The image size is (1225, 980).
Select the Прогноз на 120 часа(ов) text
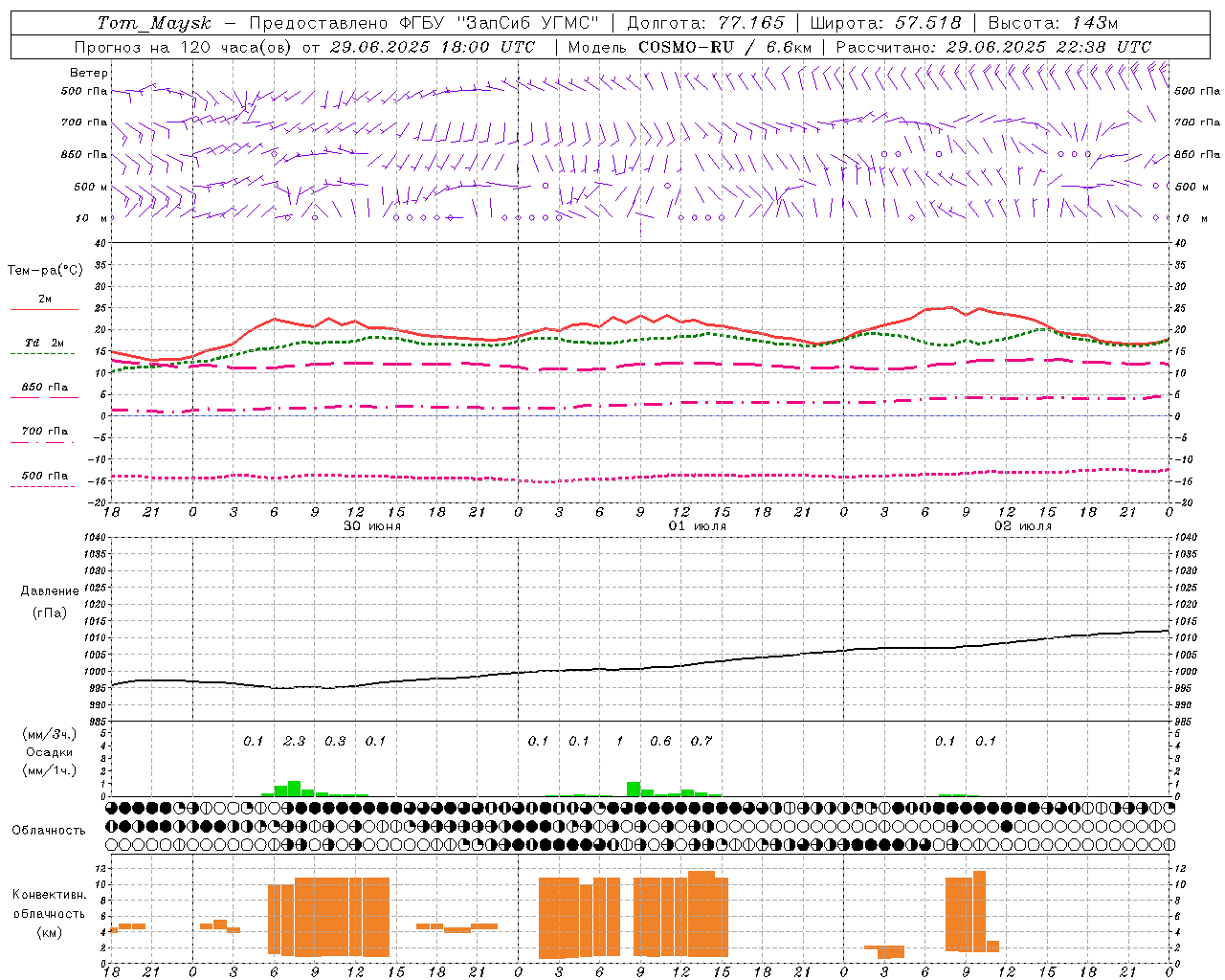[185, 47]
